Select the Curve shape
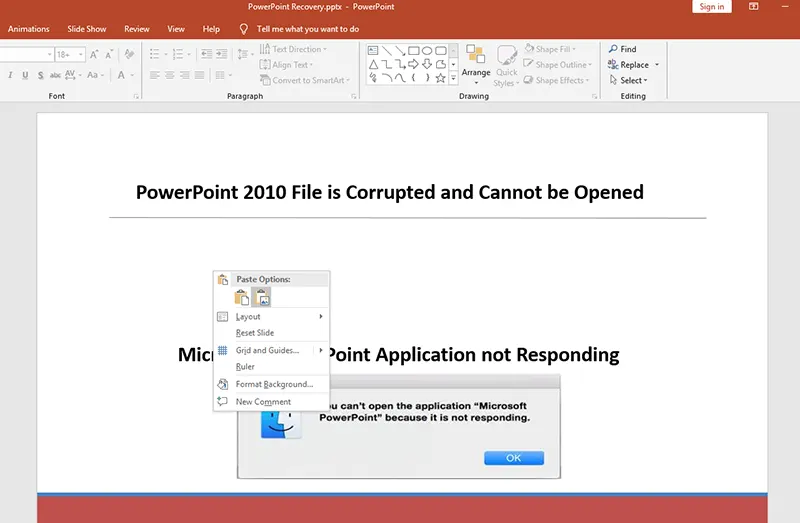 400,78
